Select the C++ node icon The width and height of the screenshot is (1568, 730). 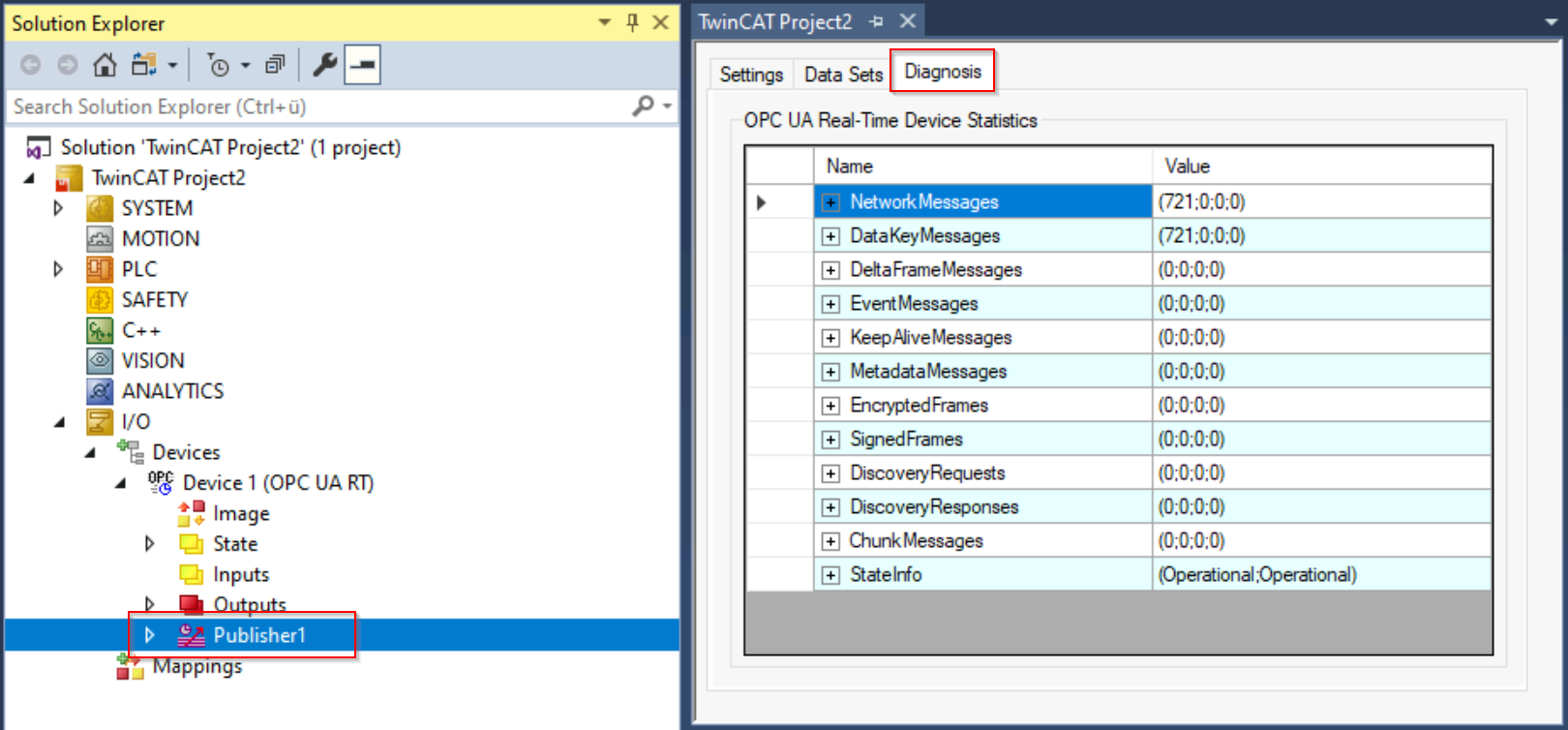click(x=100, y=330)
